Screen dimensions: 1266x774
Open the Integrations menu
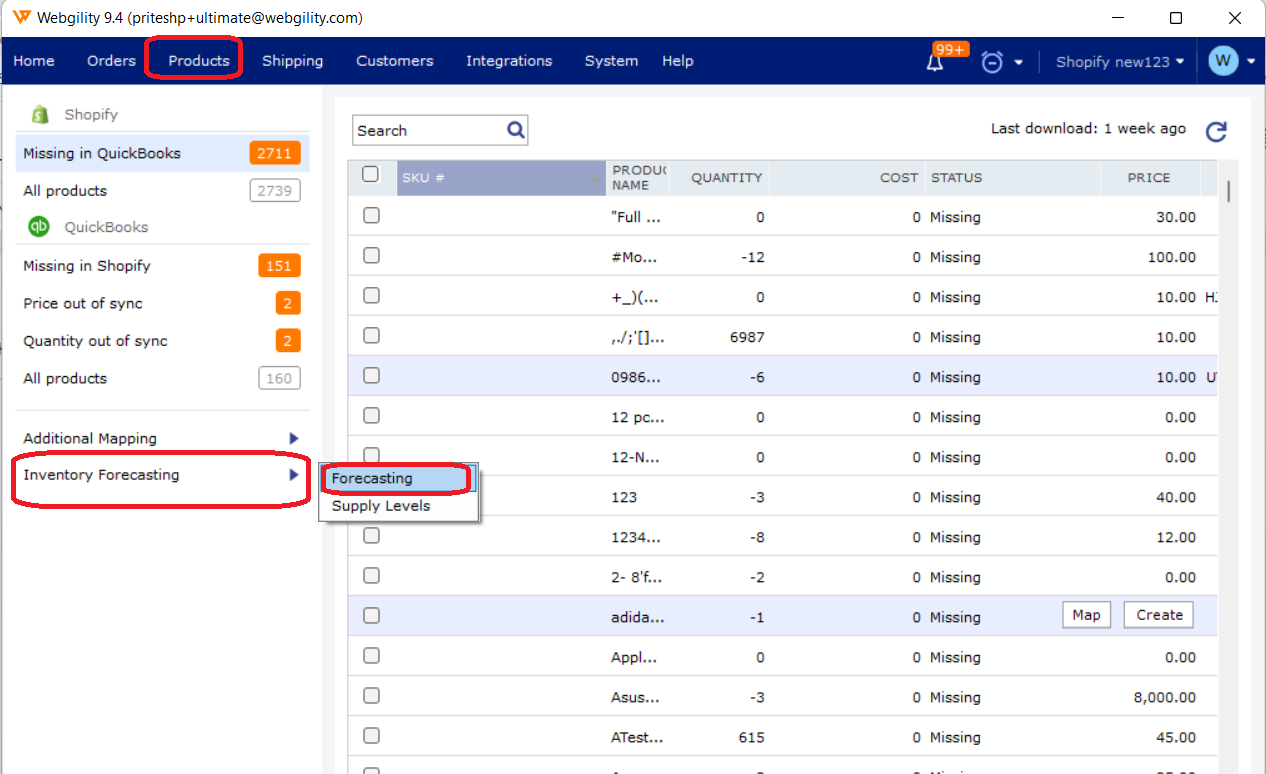point(509,61)
